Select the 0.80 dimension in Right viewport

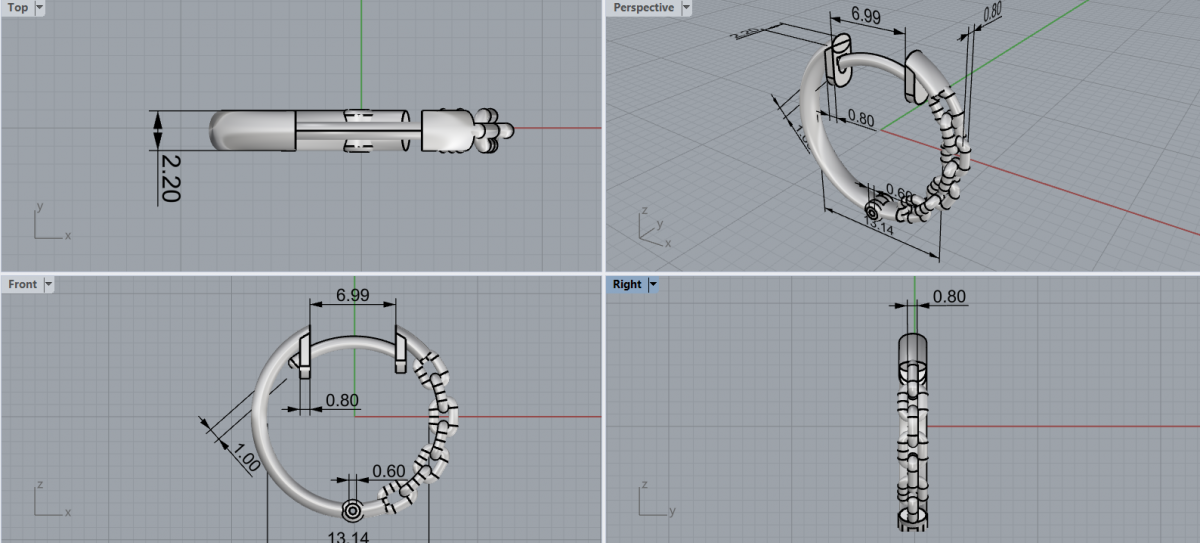pos(948,296)
